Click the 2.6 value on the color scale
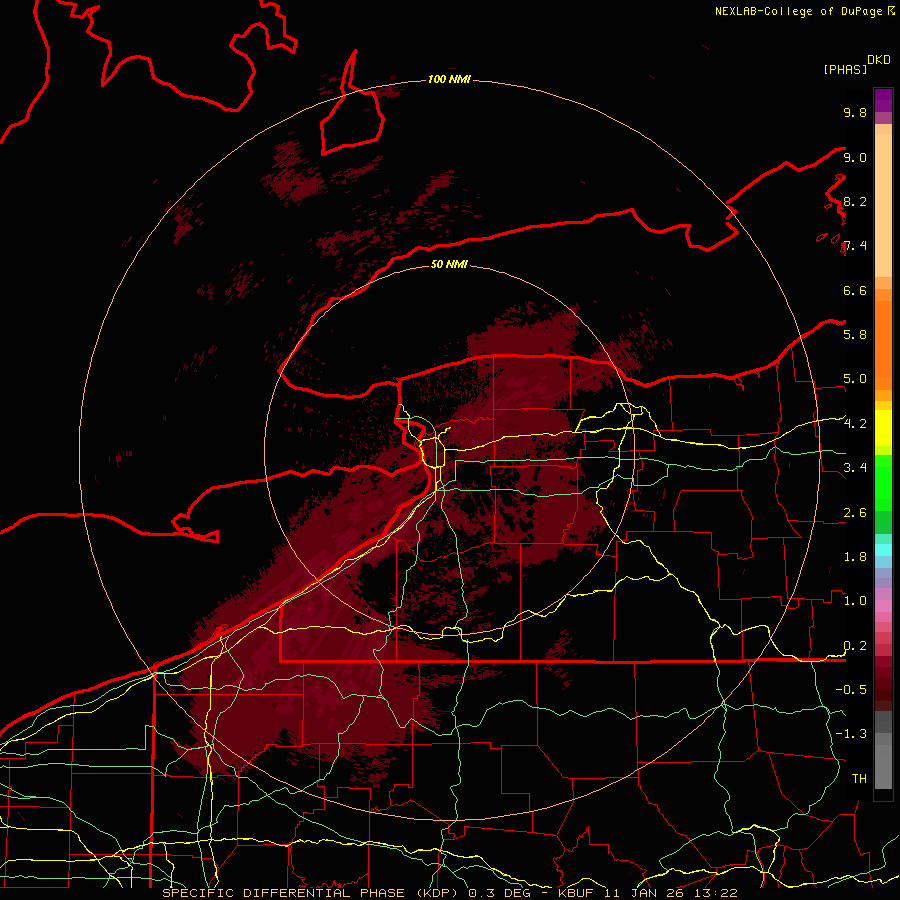The image size is (900, 900). 855,513
